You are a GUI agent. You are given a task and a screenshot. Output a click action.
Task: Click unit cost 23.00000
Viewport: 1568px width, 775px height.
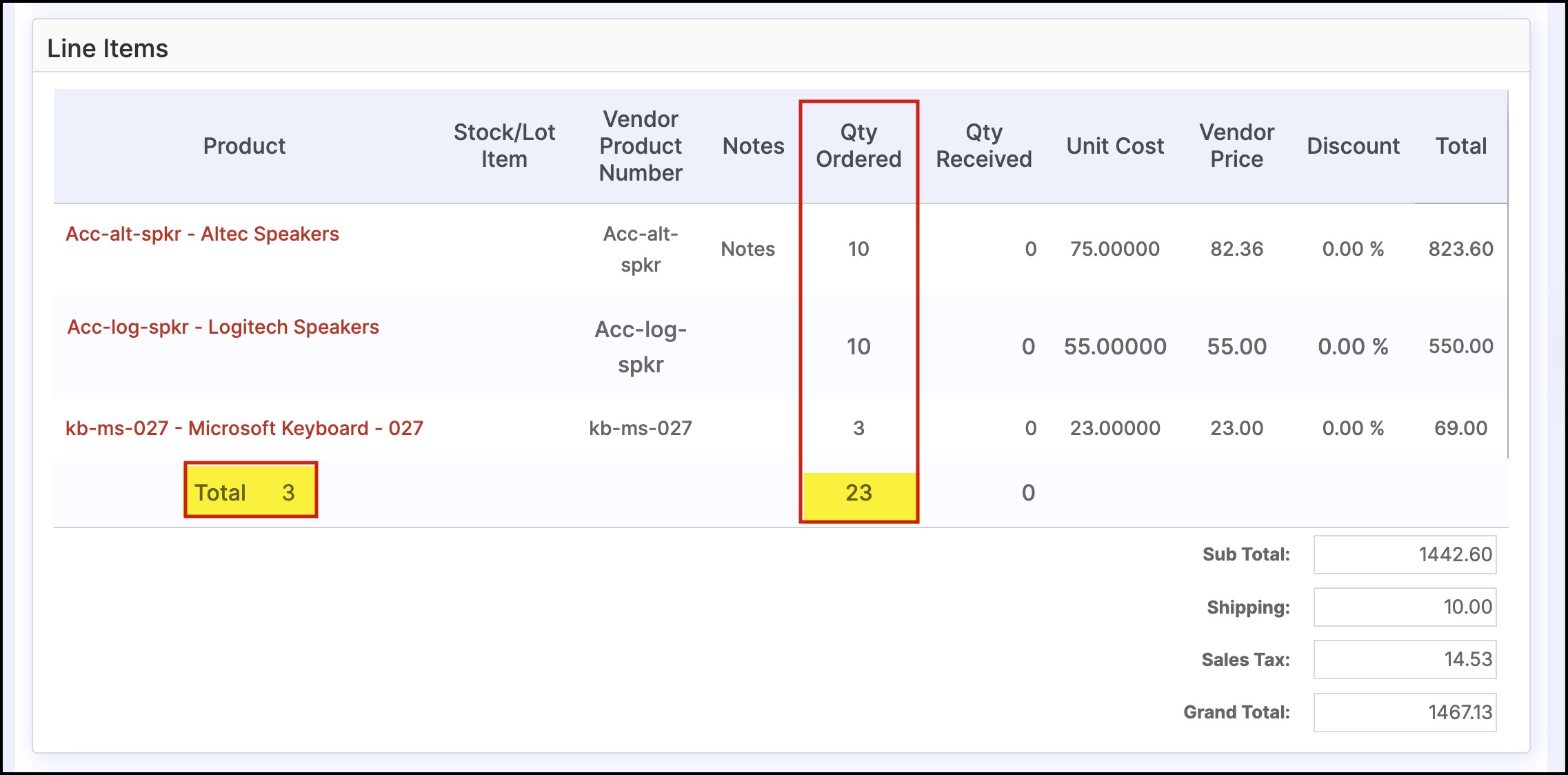[x=1115, y=428]
